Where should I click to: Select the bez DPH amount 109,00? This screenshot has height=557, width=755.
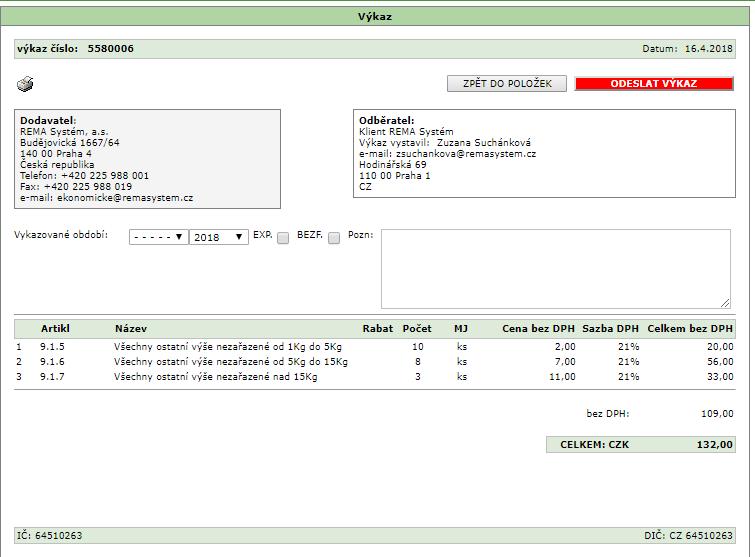pyautogui.click(x=717, y=414)
